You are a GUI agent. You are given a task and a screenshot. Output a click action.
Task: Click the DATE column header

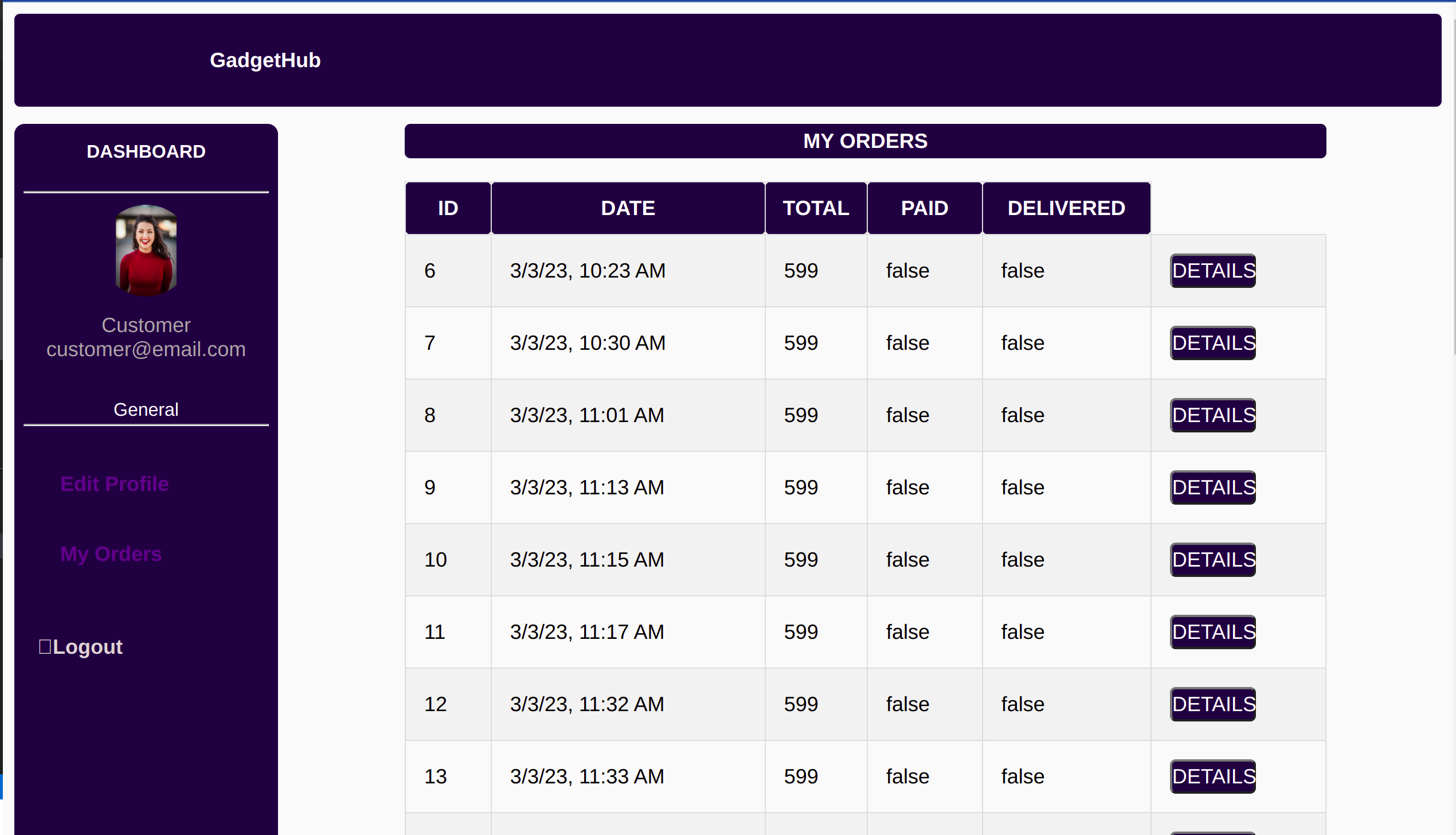[x=628, y=208]
